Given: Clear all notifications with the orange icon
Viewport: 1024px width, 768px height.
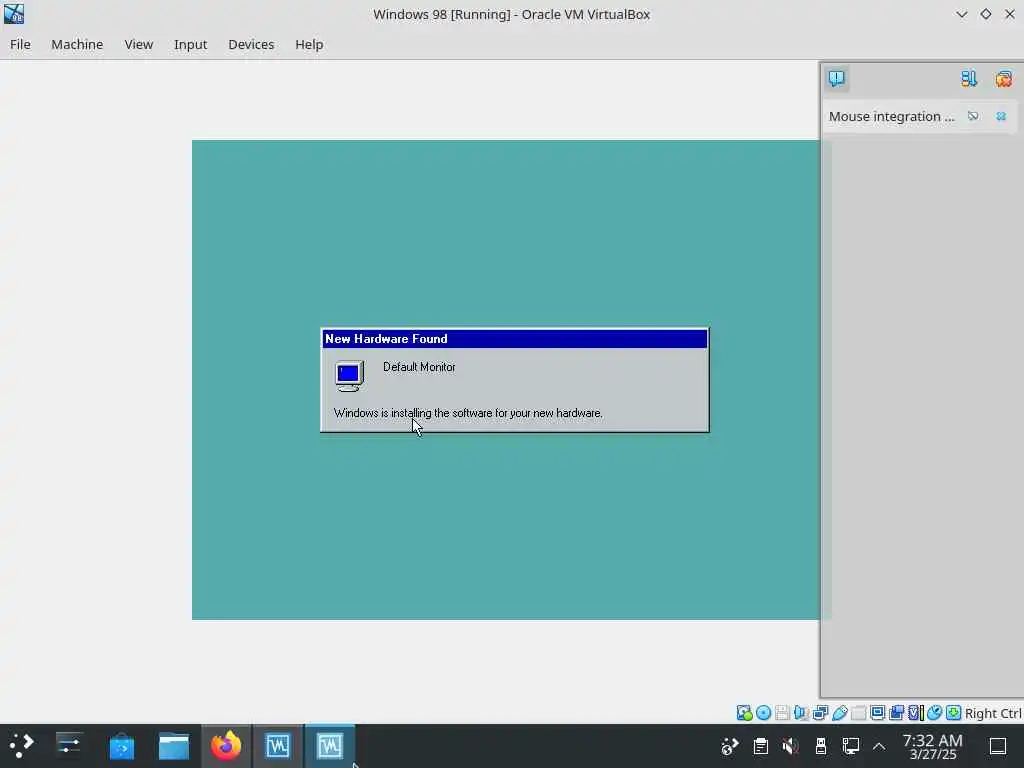Looking at the screenshot, I should tap(1004, 78).
